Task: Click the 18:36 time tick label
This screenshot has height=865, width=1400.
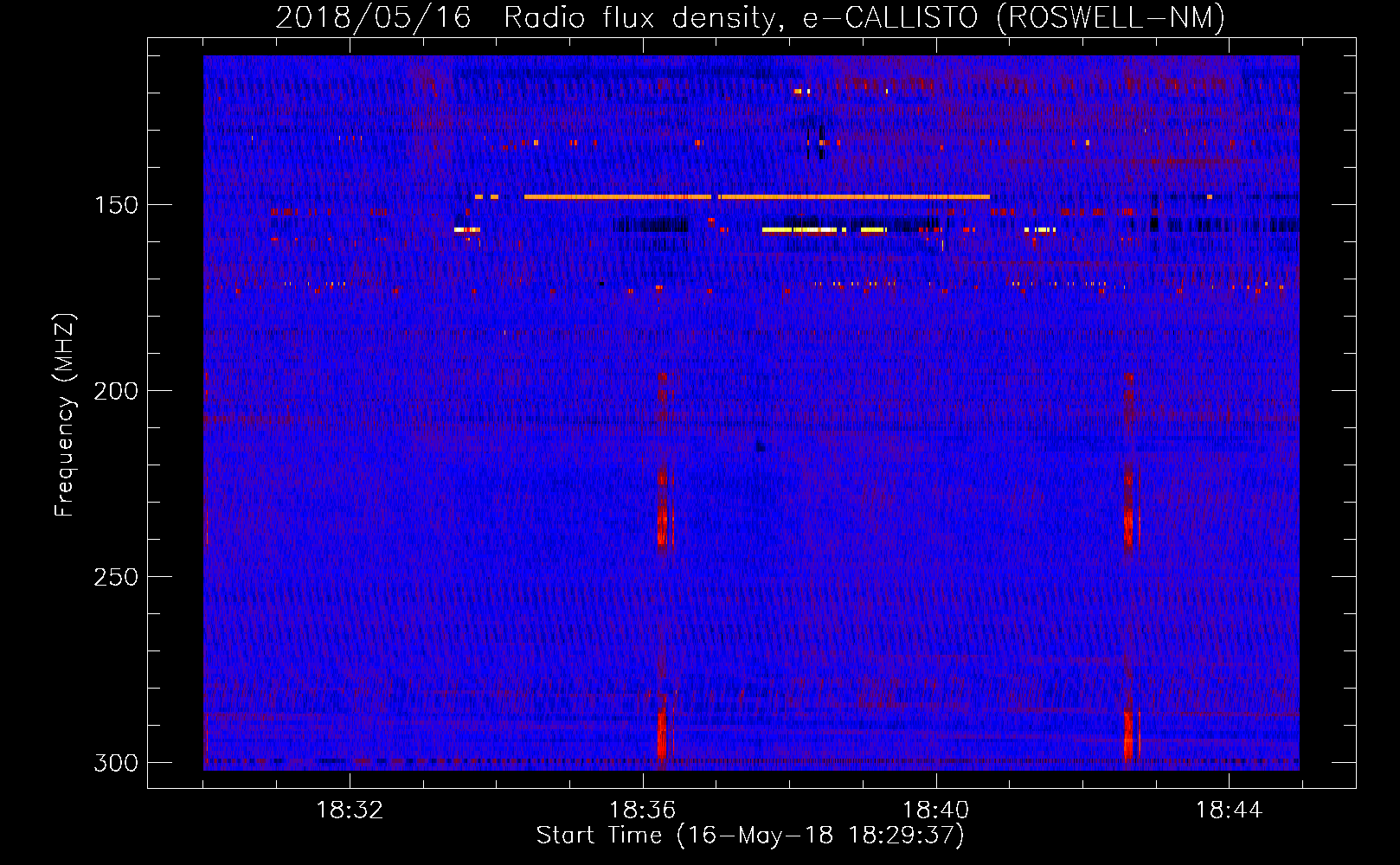Action: (x=642, y=811)
